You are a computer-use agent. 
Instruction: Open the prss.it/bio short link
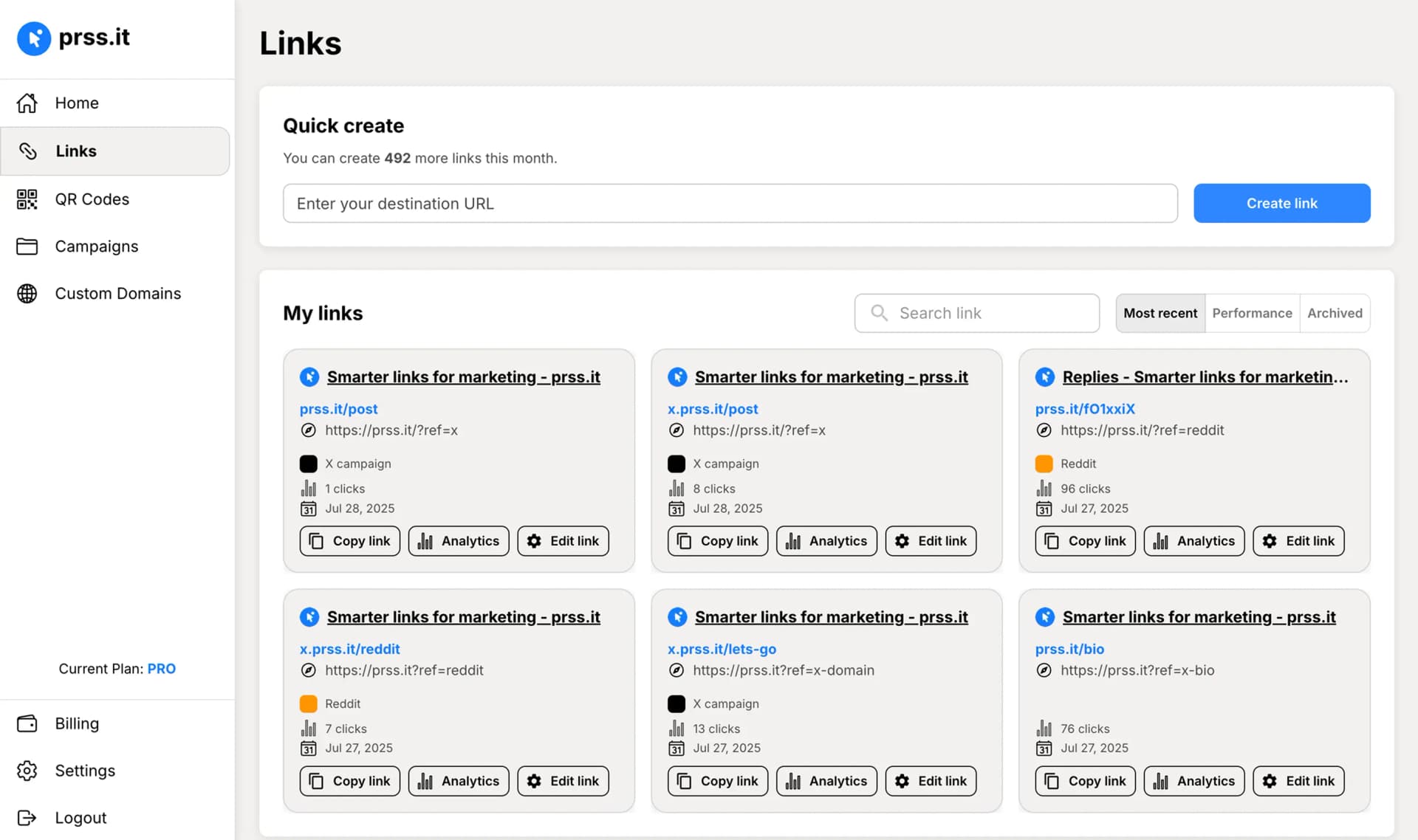click(1069, 650)
